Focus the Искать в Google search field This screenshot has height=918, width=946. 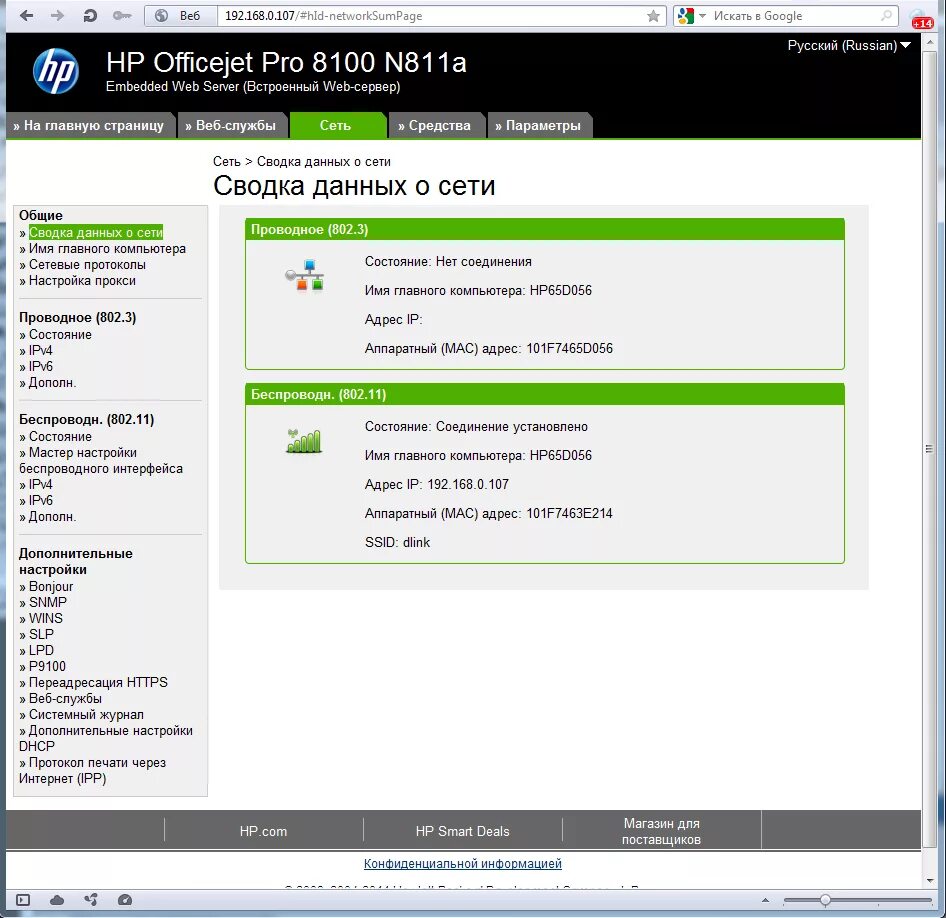point(793,16)
